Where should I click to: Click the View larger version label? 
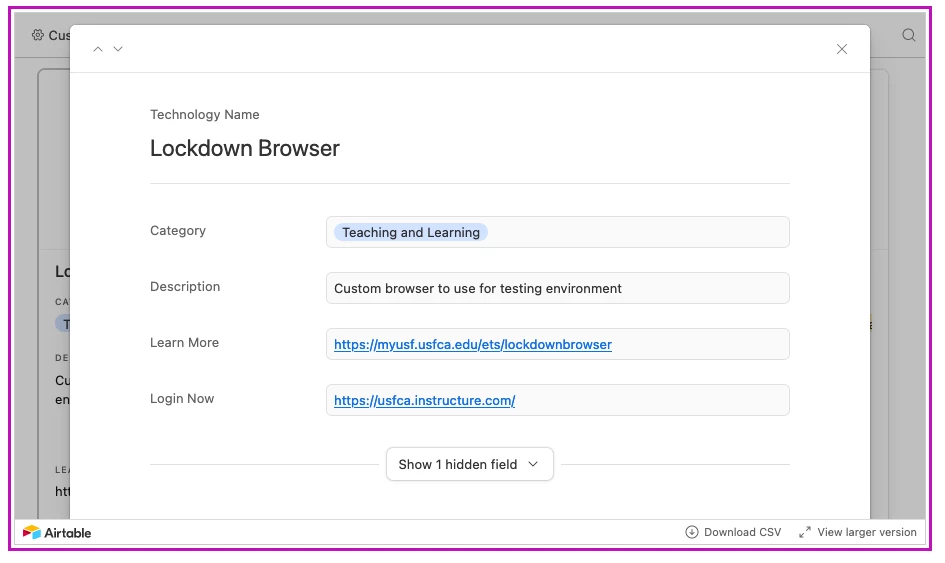(x=867, y=532)
